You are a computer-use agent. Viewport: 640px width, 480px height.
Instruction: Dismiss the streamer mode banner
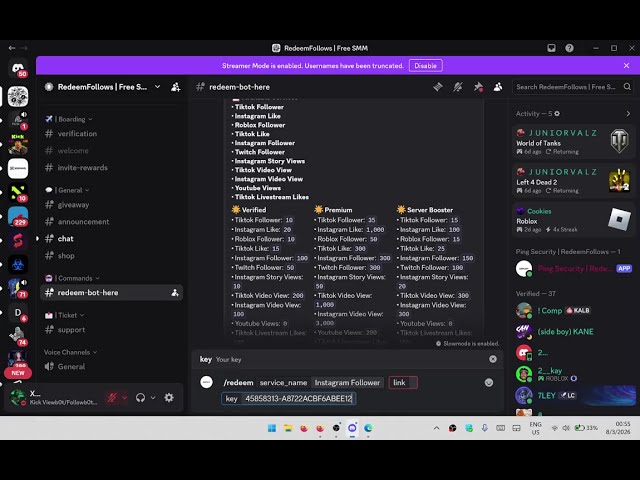click(627, 66)
